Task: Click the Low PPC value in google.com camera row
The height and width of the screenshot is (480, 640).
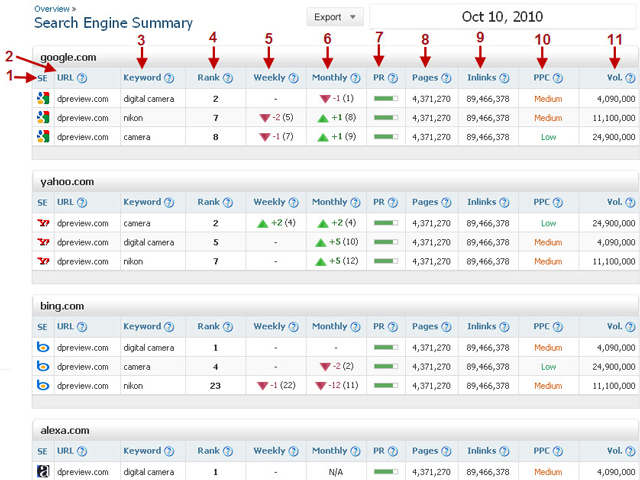Action: point(548,136)
